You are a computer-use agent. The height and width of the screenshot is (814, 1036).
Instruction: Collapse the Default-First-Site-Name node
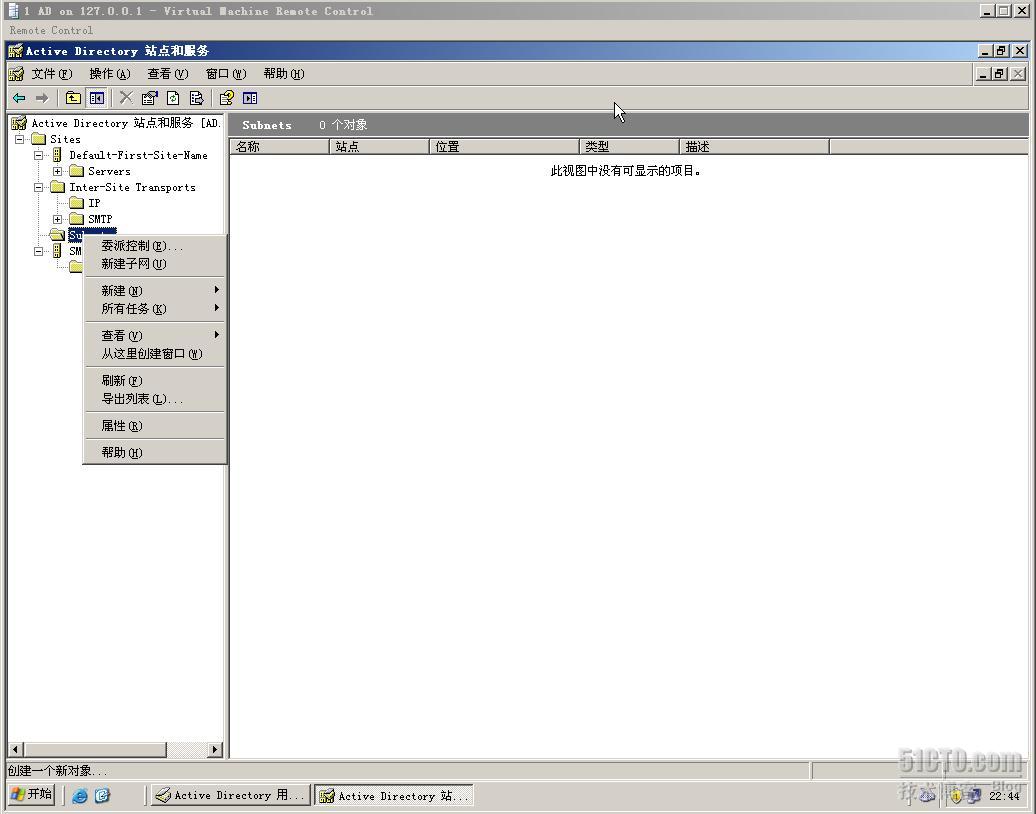coord(38,155)
